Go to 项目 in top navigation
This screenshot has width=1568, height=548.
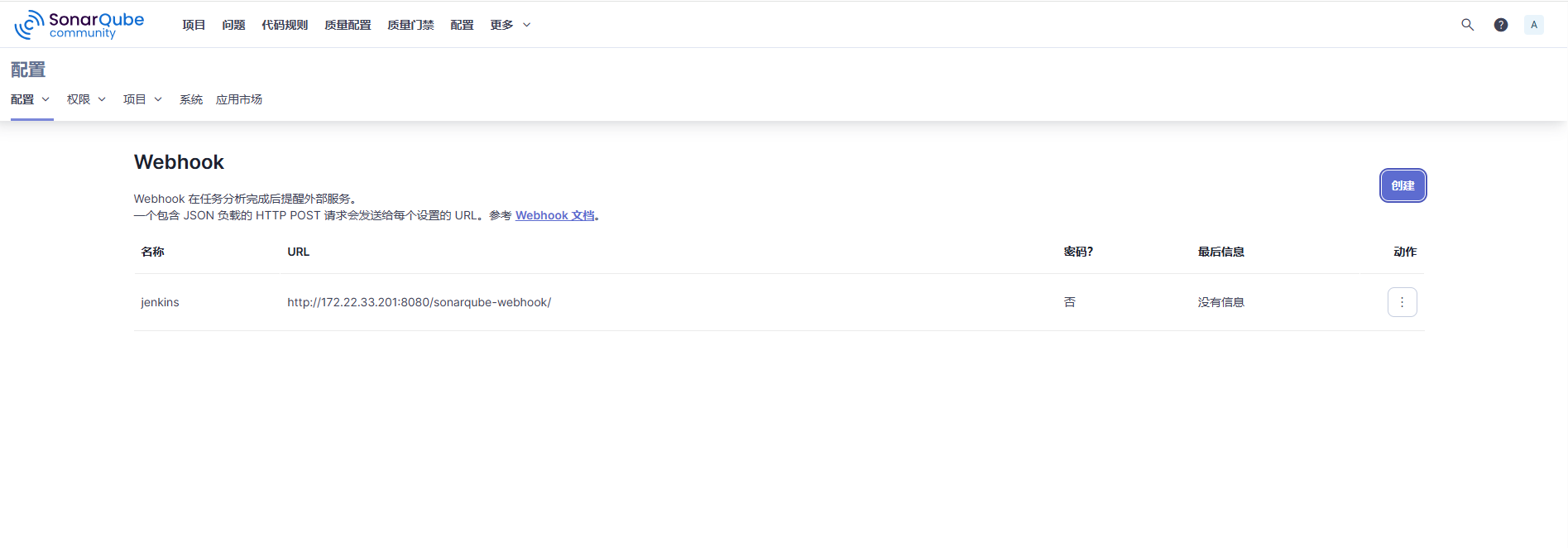[194, 25]
